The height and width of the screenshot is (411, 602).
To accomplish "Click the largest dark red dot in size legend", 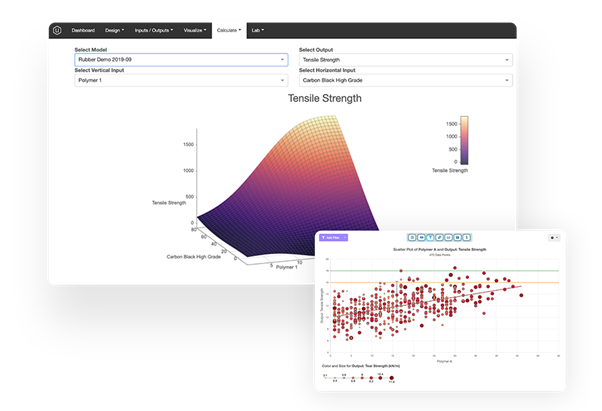I will 391,378.
